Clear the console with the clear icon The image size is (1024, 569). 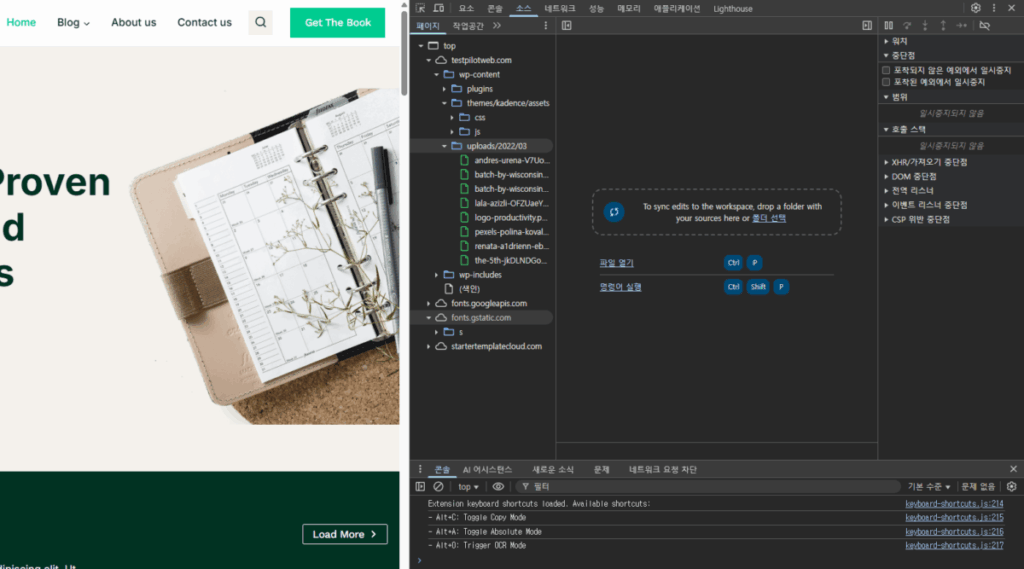tap(438, 487)
